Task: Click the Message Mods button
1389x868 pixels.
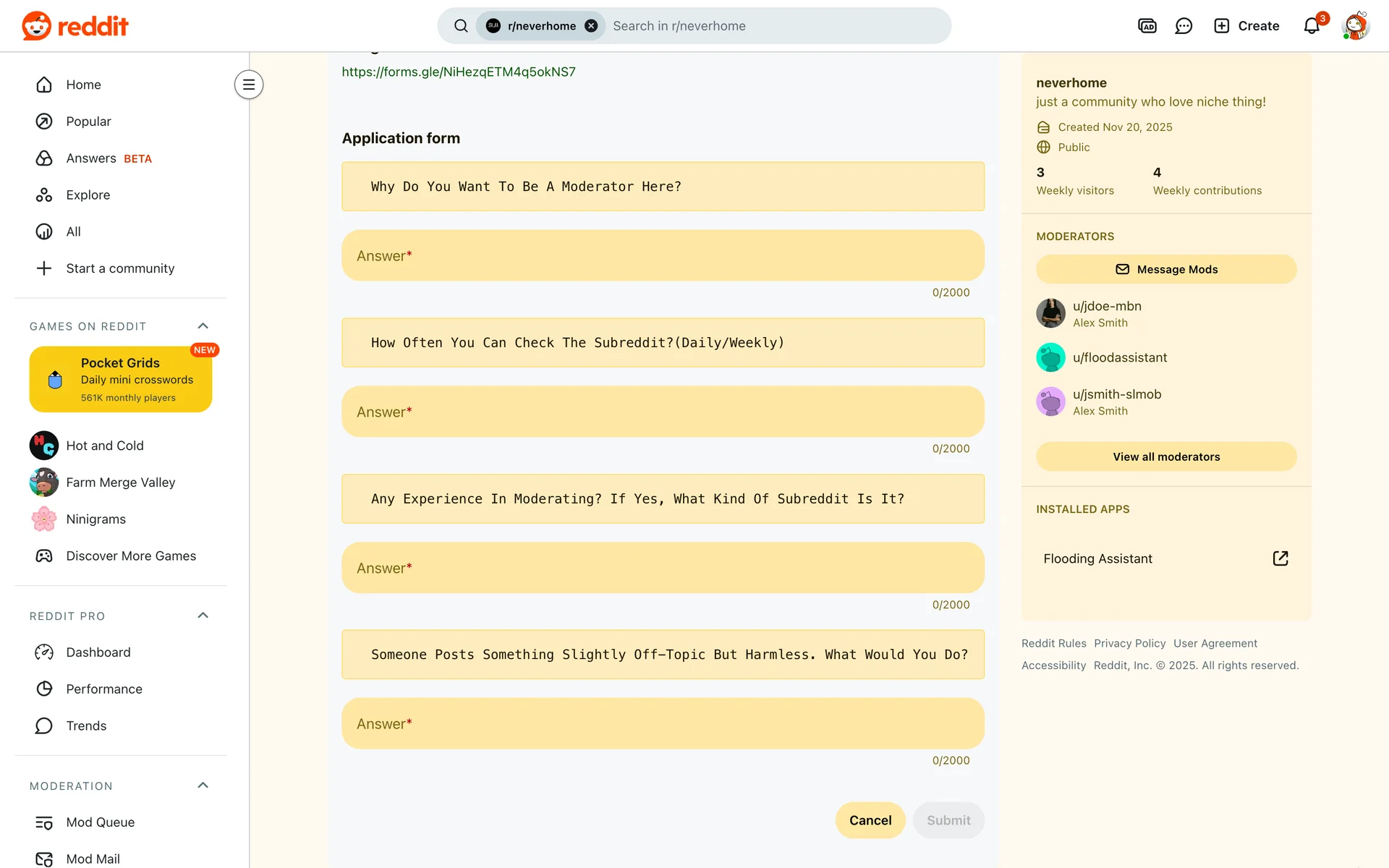Action: coord(1166,269)
